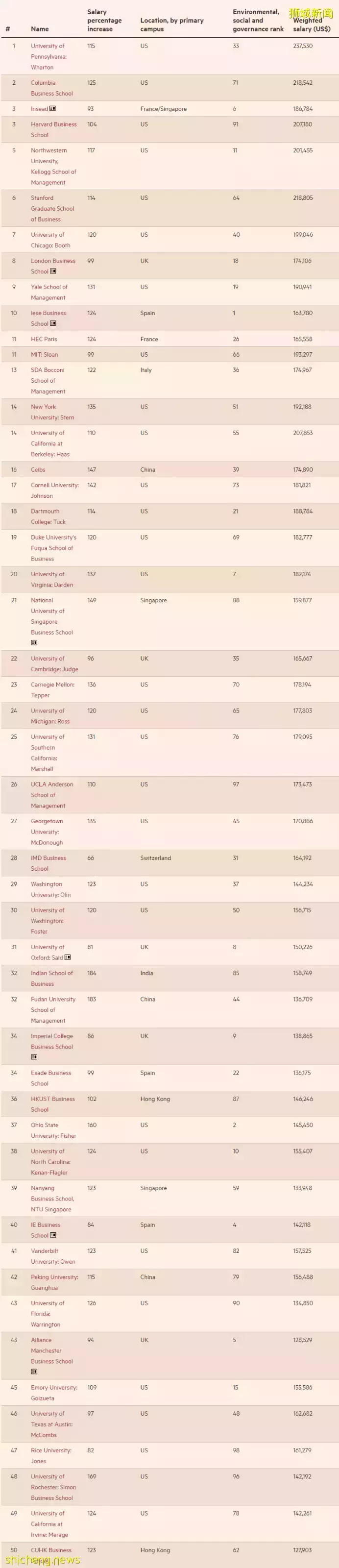Click Location, by primary campus header
The height and width of the screenshot is (1568, 339).
[x=171, y=24]
